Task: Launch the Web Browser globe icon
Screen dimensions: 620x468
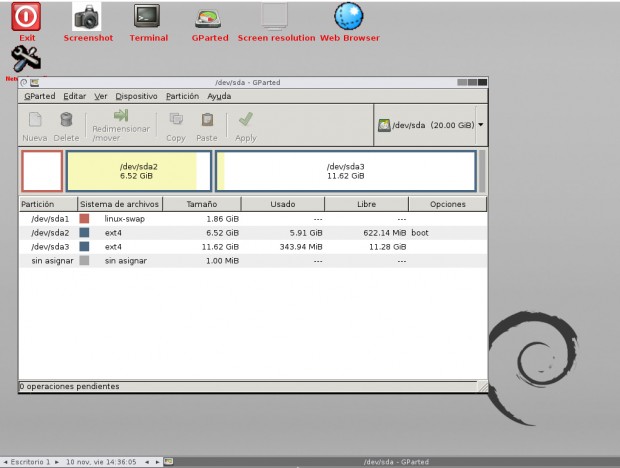Action: (x=349, y=16)
